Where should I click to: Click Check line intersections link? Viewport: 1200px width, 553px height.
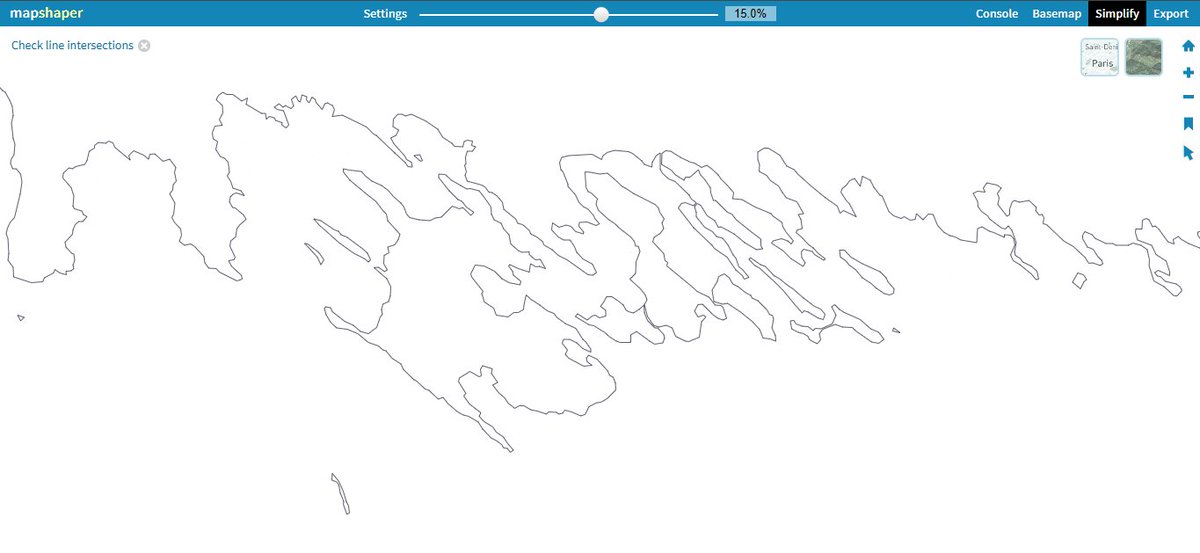72,46
